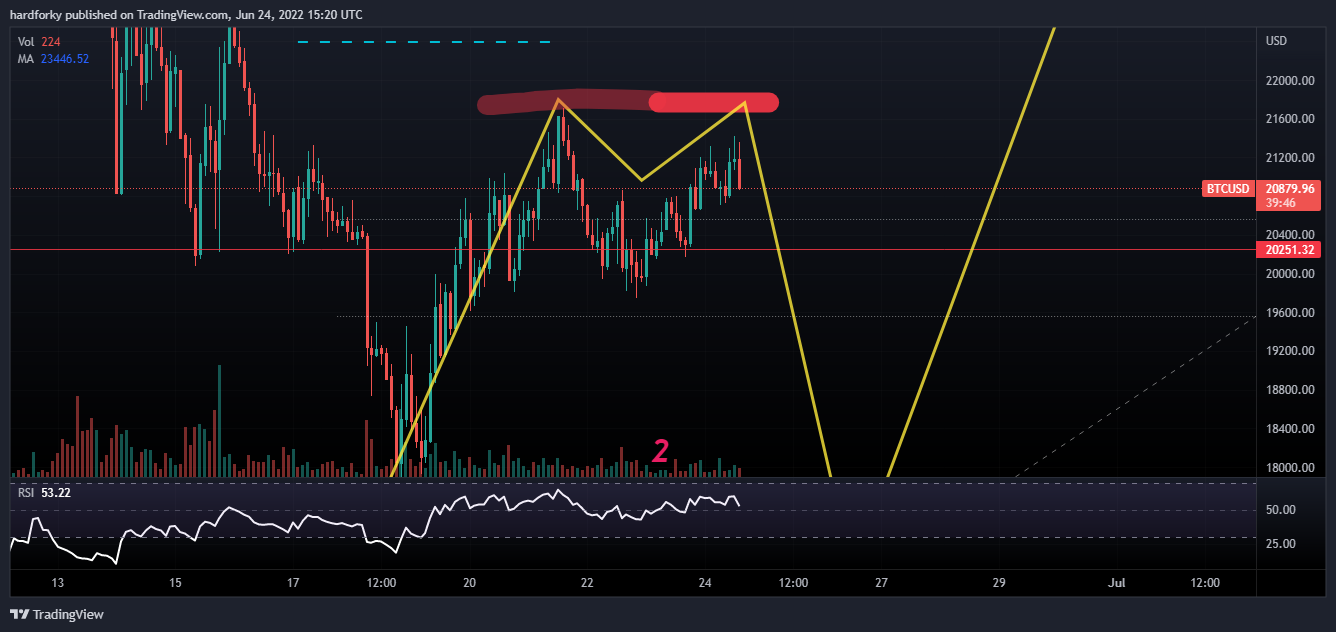Click the 22000.00 price axis label
Screen dimensions: 1336x632
click(1291, 81)
